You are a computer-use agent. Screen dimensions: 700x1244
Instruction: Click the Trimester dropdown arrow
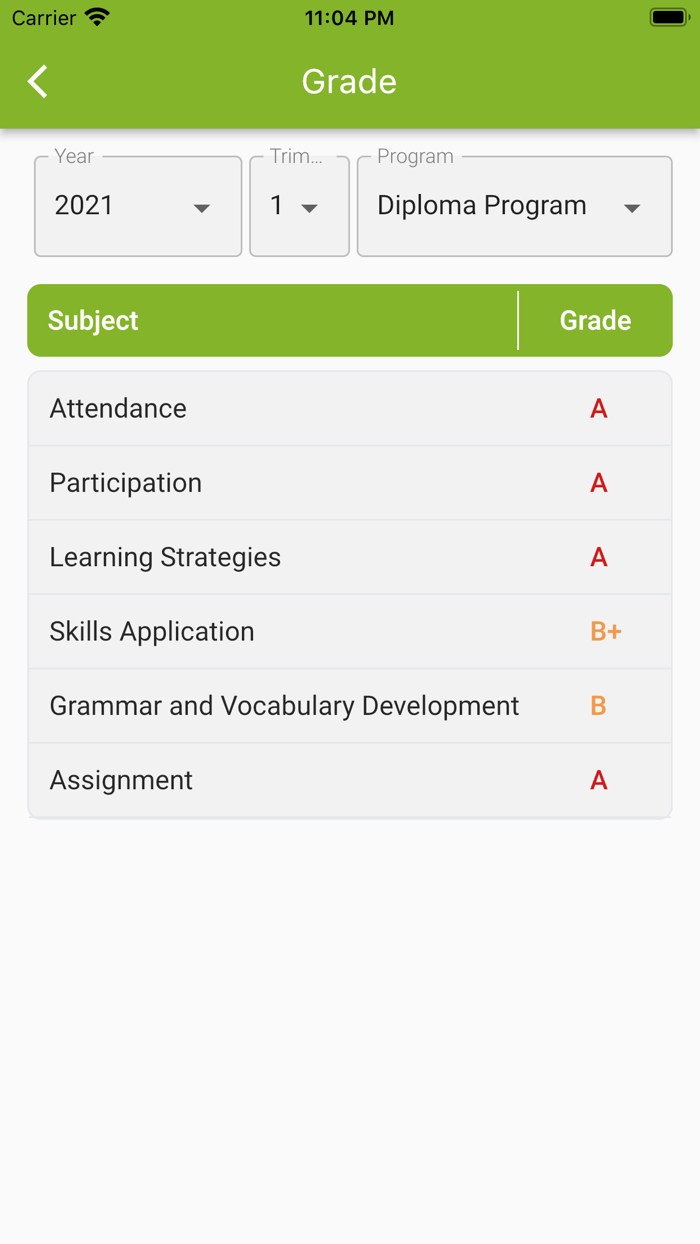310,208
